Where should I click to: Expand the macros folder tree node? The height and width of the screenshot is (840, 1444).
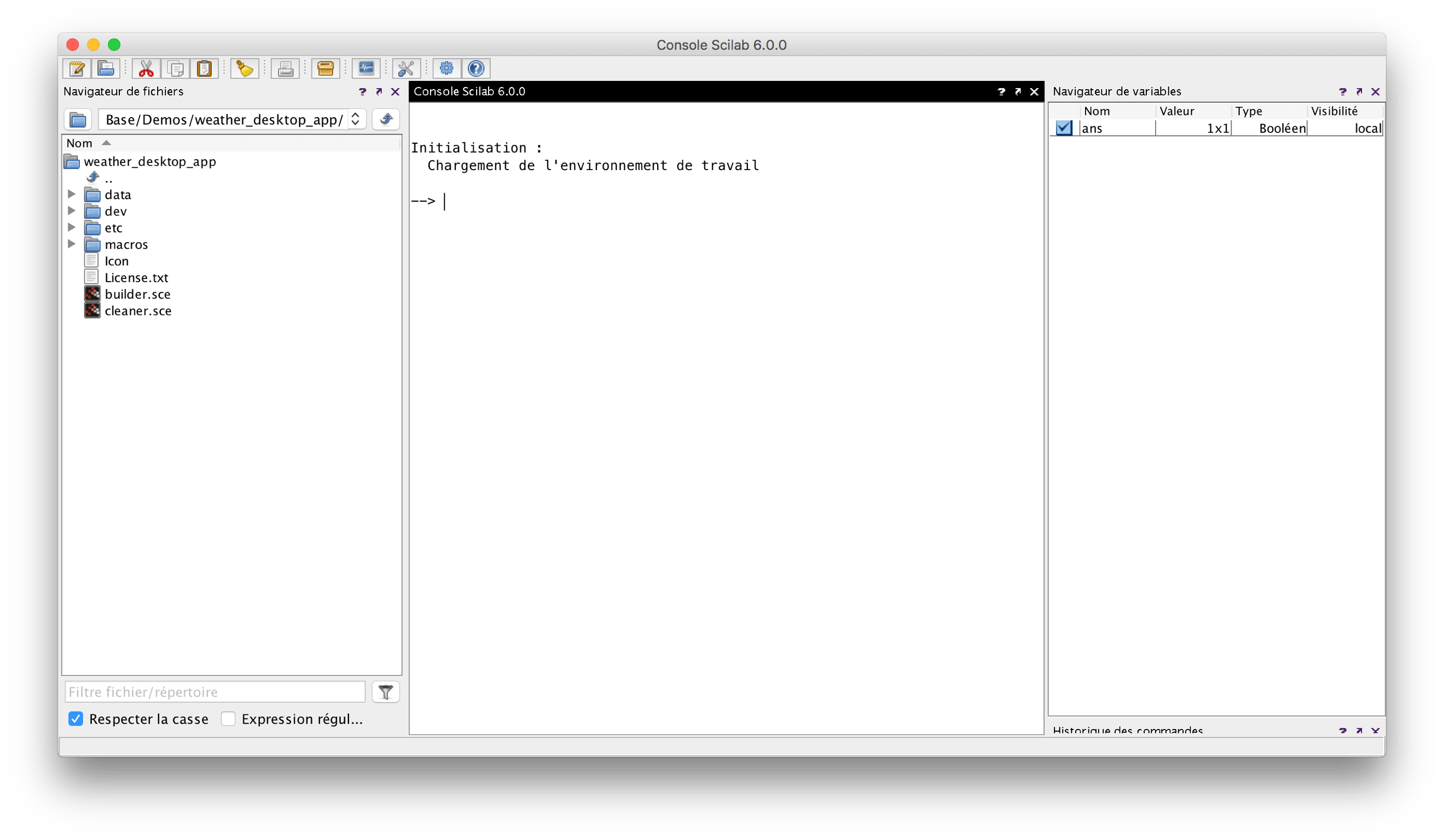tap(72, 244)
